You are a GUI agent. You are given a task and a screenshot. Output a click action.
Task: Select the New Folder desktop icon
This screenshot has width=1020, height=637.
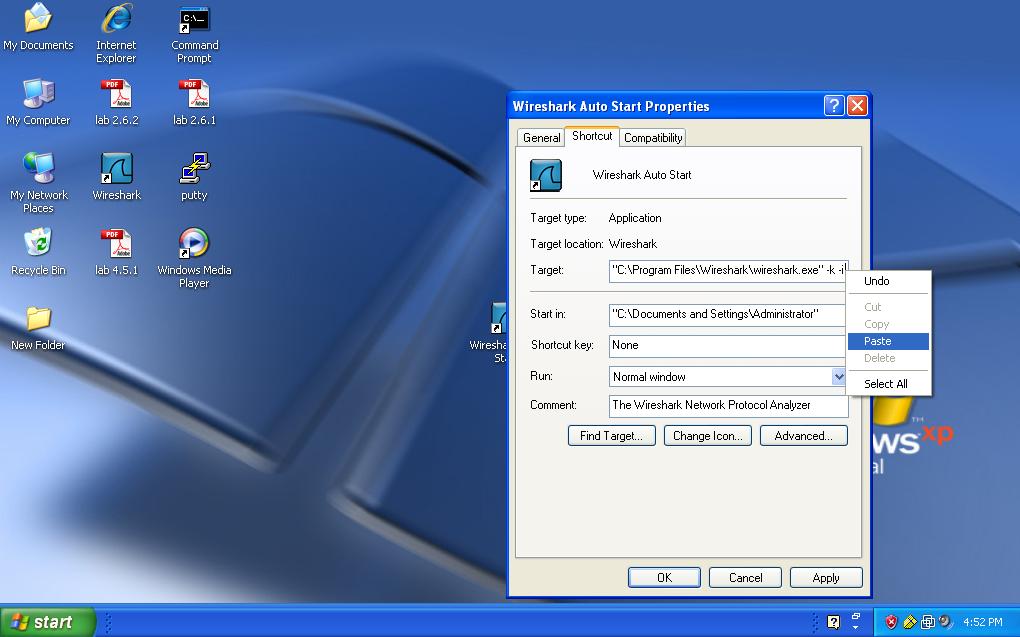[x=38, y=329]
